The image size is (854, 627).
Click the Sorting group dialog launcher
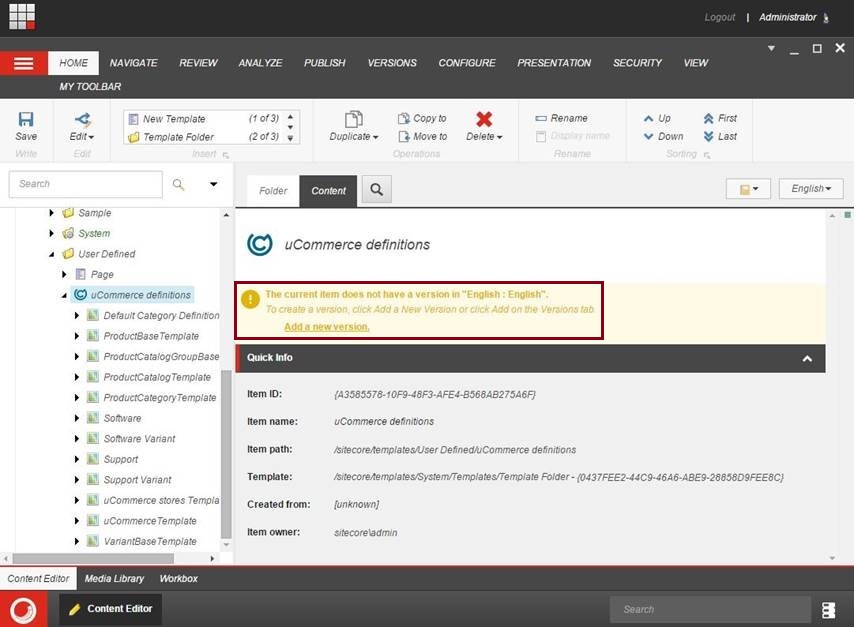coord(706,155)
